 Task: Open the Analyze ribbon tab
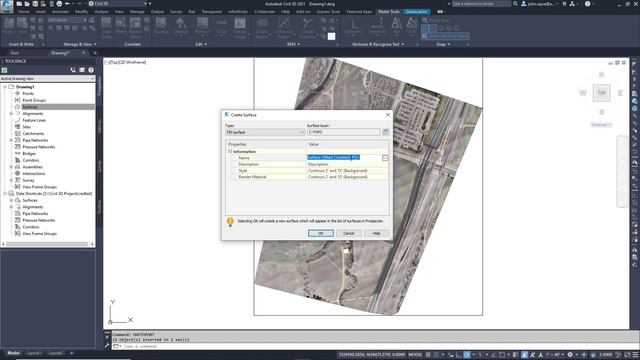click(101, 12)
